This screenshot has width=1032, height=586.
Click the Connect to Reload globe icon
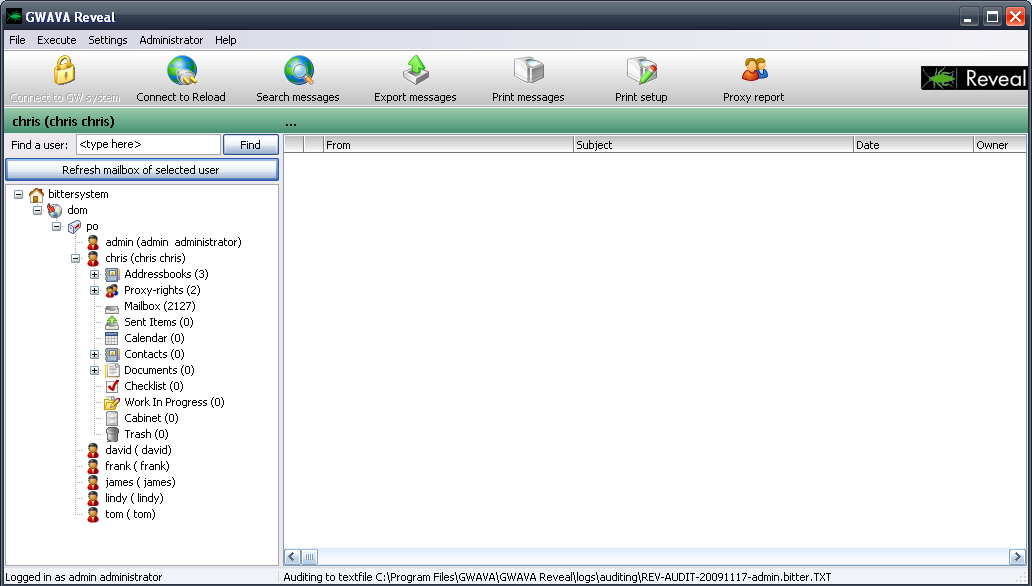point(182,70)
